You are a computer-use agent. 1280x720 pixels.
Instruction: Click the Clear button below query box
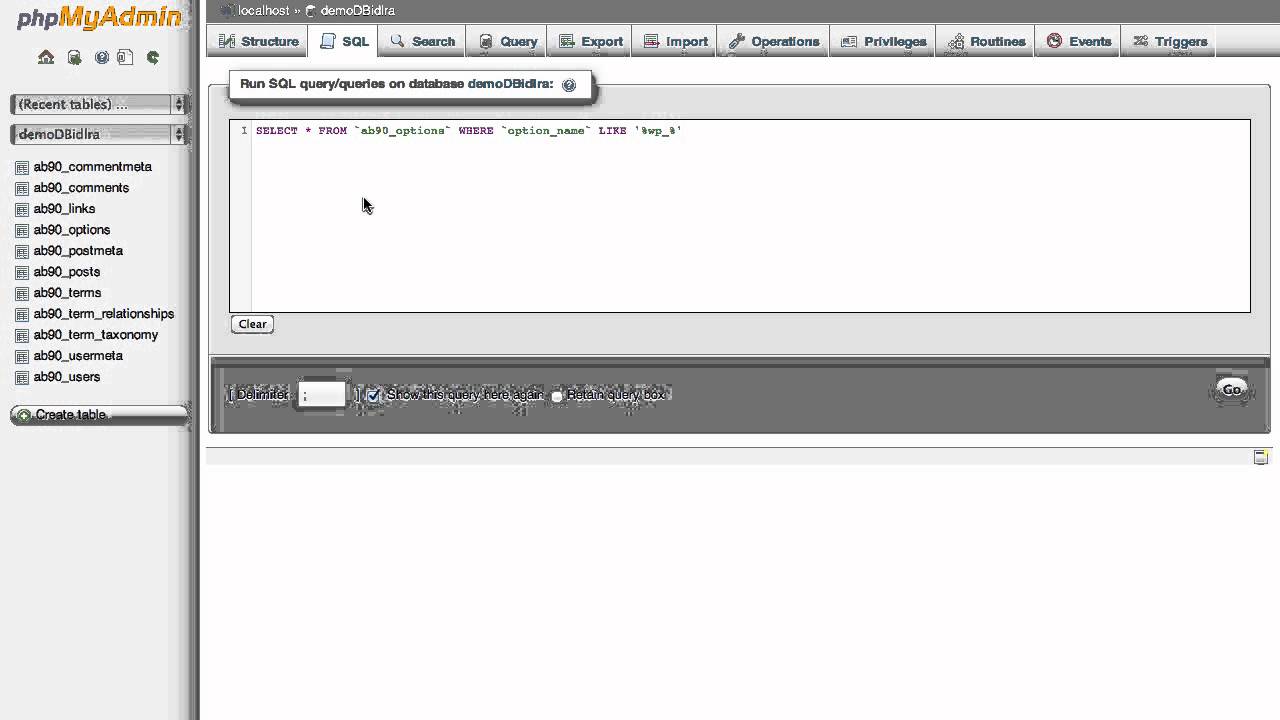point(252,324)
